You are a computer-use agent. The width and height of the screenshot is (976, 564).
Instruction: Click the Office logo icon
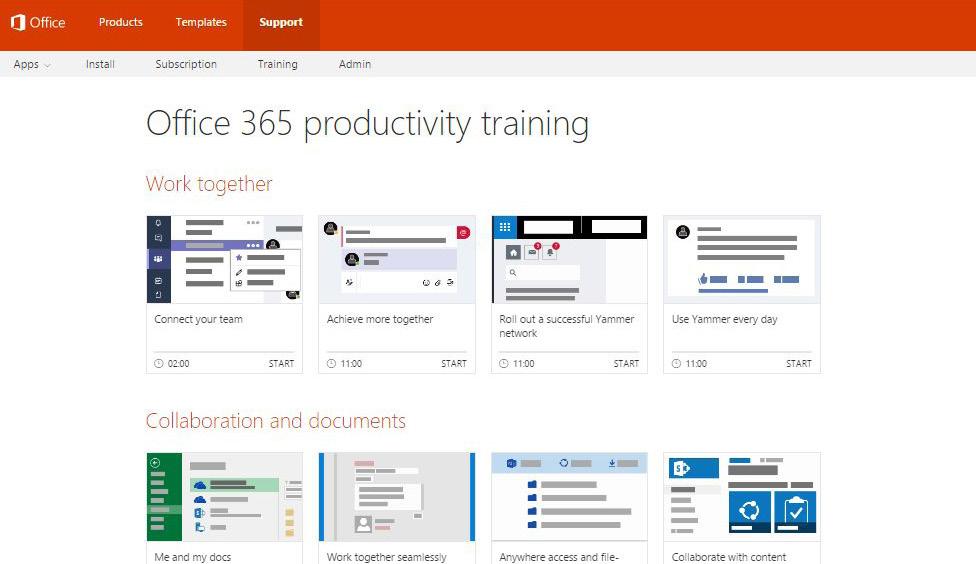click(18, 22)
